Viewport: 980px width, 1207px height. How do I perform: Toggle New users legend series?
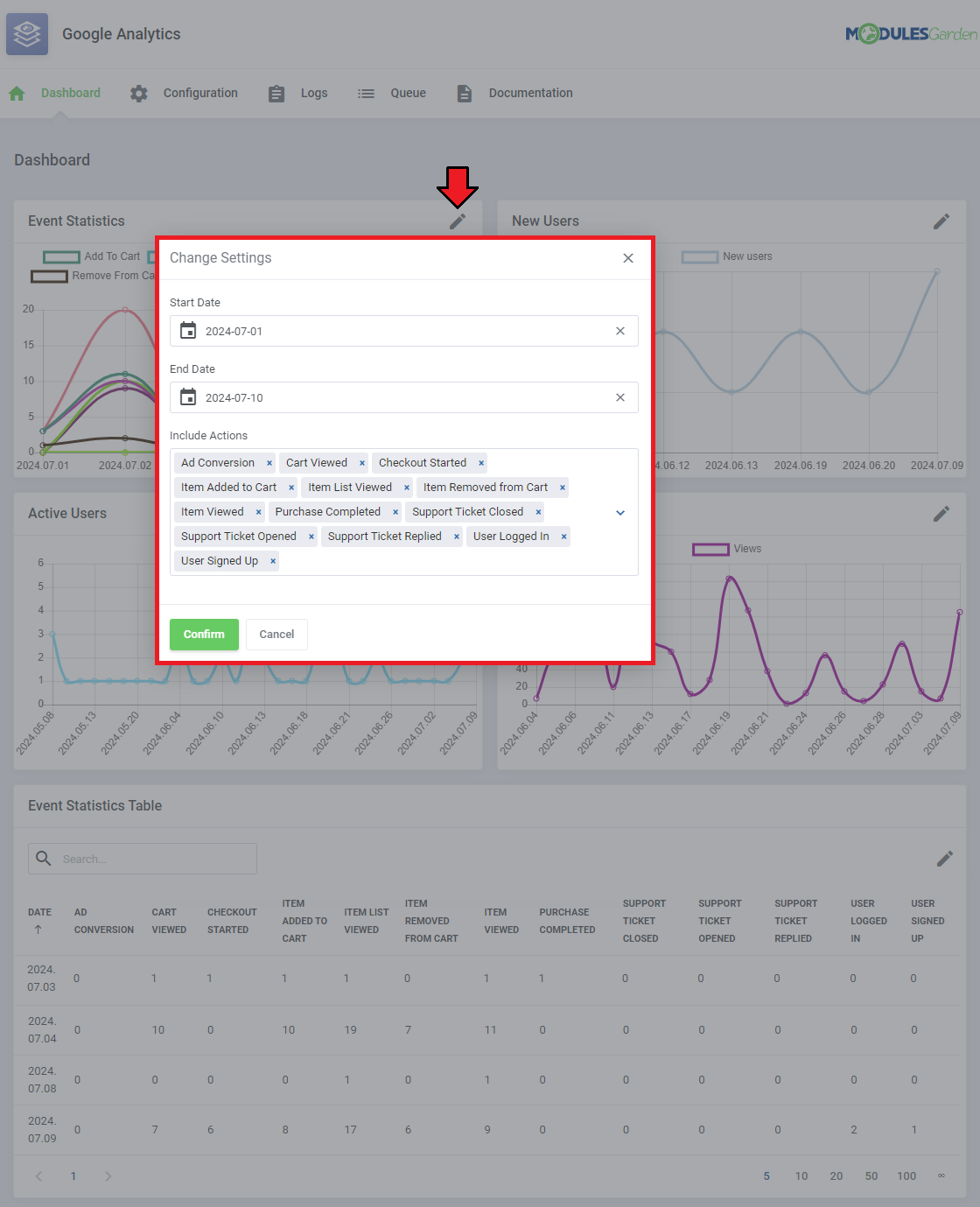pos(727,256)
